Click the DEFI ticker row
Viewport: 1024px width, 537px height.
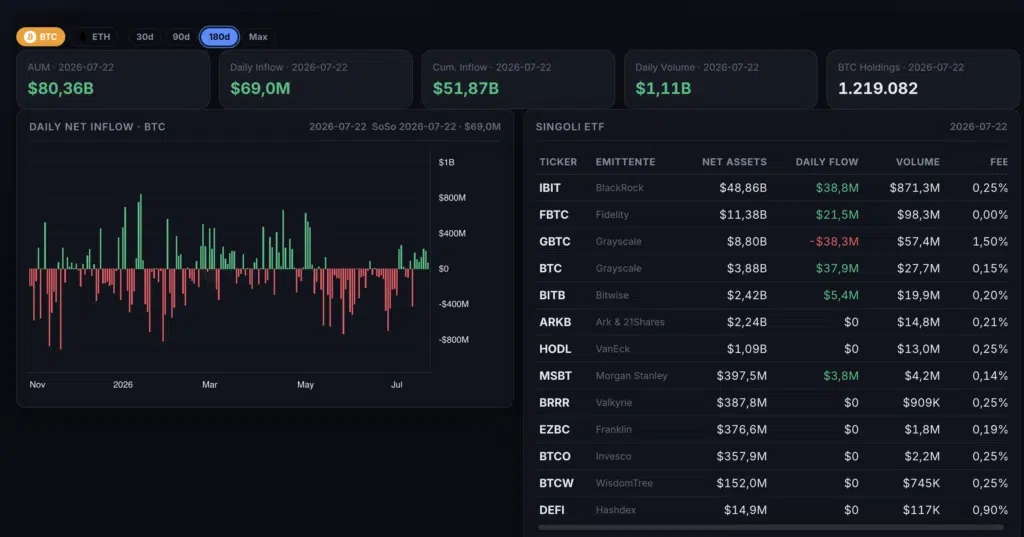click(x=773, y=510)
